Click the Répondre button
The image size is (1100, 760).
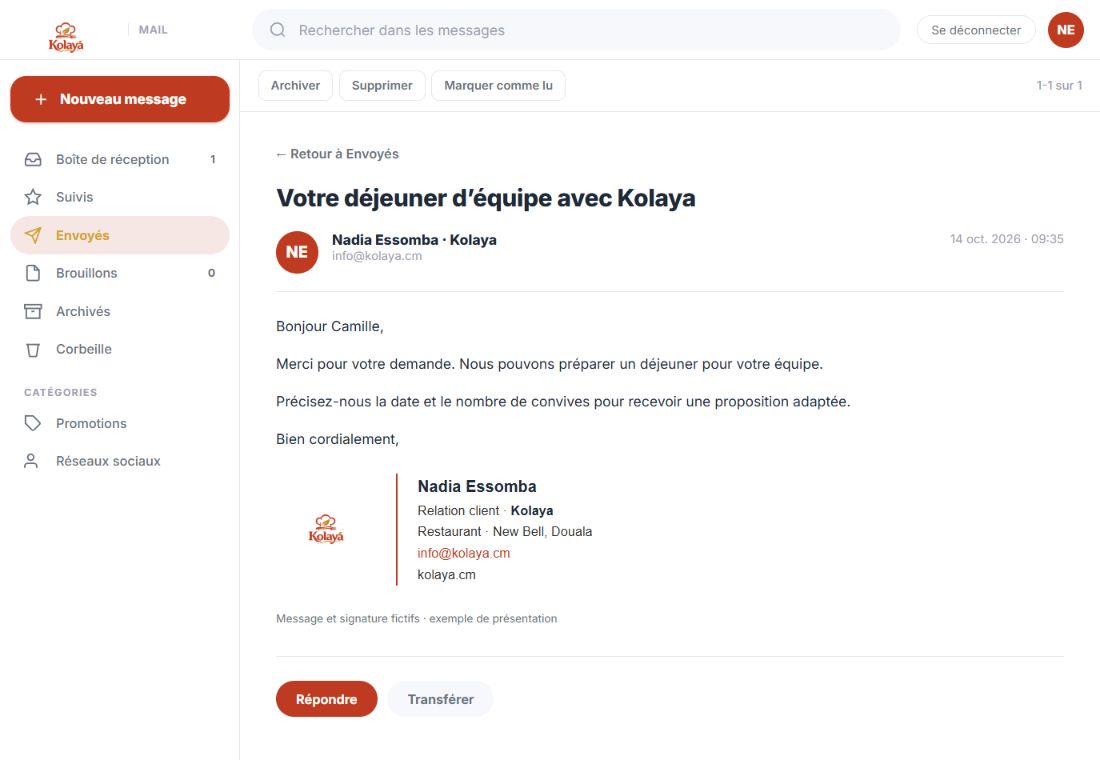click(326, 699)
